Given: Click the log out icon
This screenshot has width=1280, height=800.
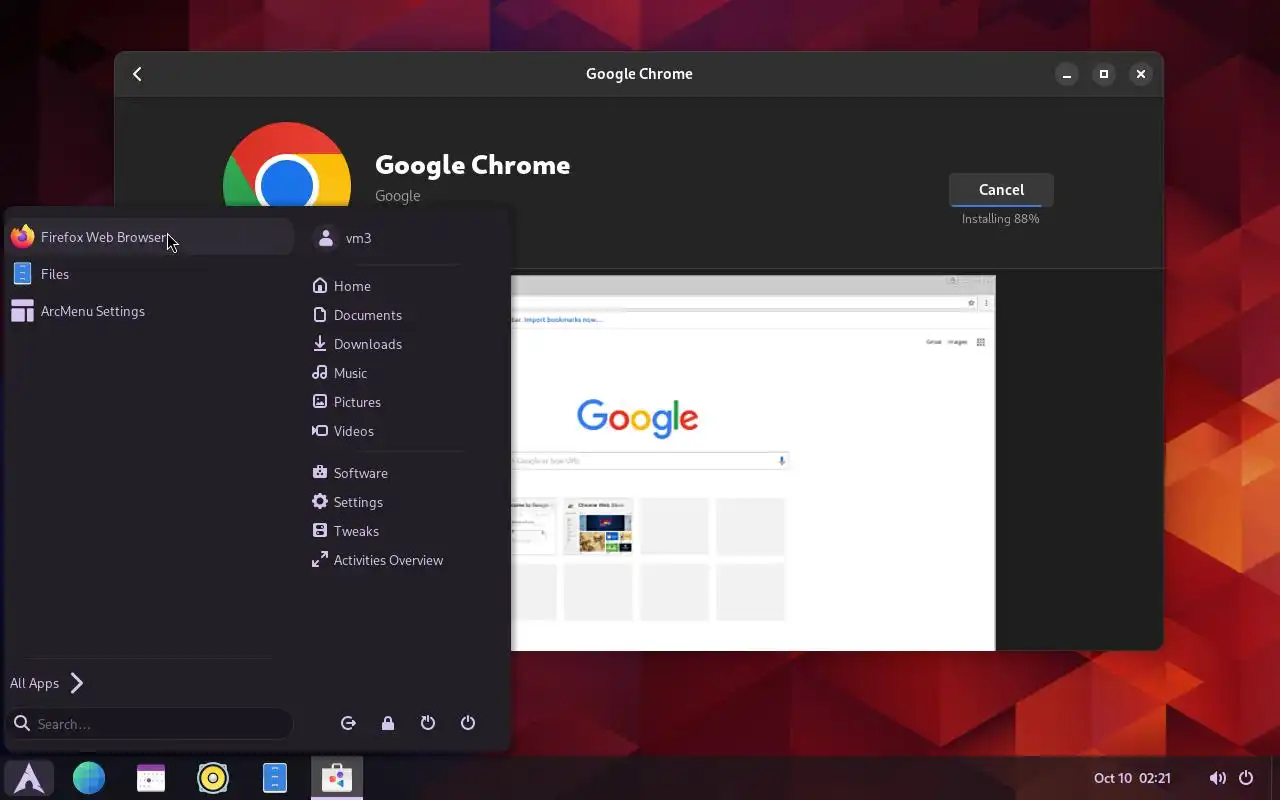Looking at the screenshot, I should [x=348, y=723].
